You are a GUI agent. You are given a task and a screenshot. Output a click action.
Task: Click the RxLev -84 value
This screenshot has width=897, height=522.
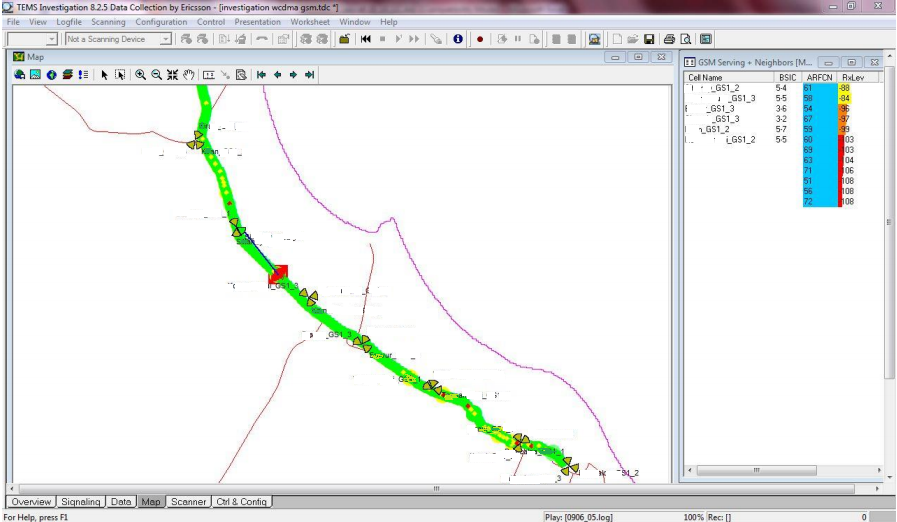[x=844, y=98]
